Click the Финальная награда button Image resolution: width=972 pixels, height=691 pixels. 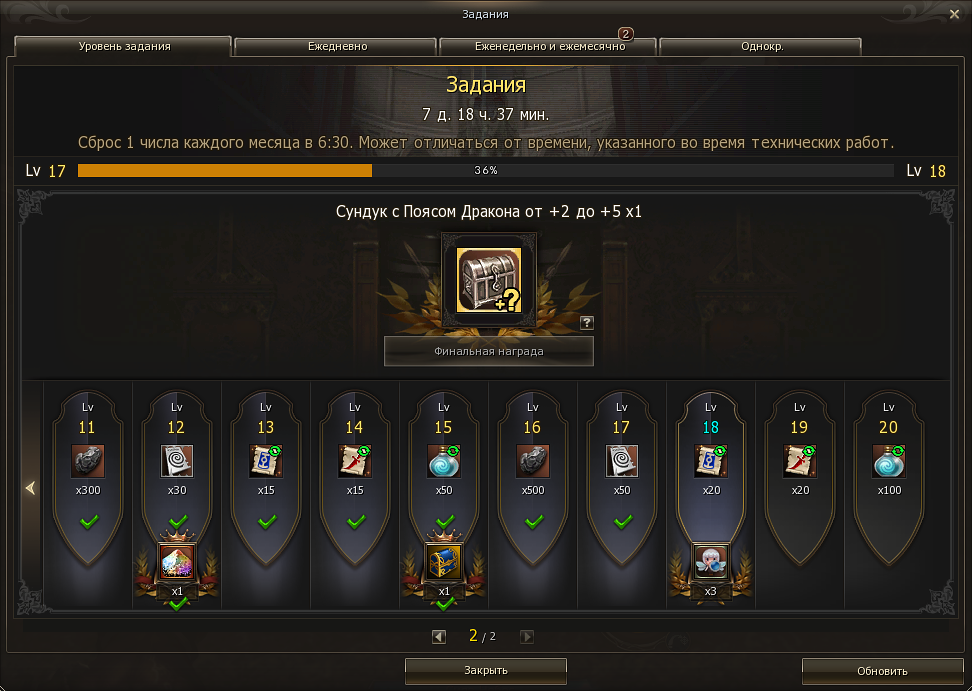coord(488,351)
